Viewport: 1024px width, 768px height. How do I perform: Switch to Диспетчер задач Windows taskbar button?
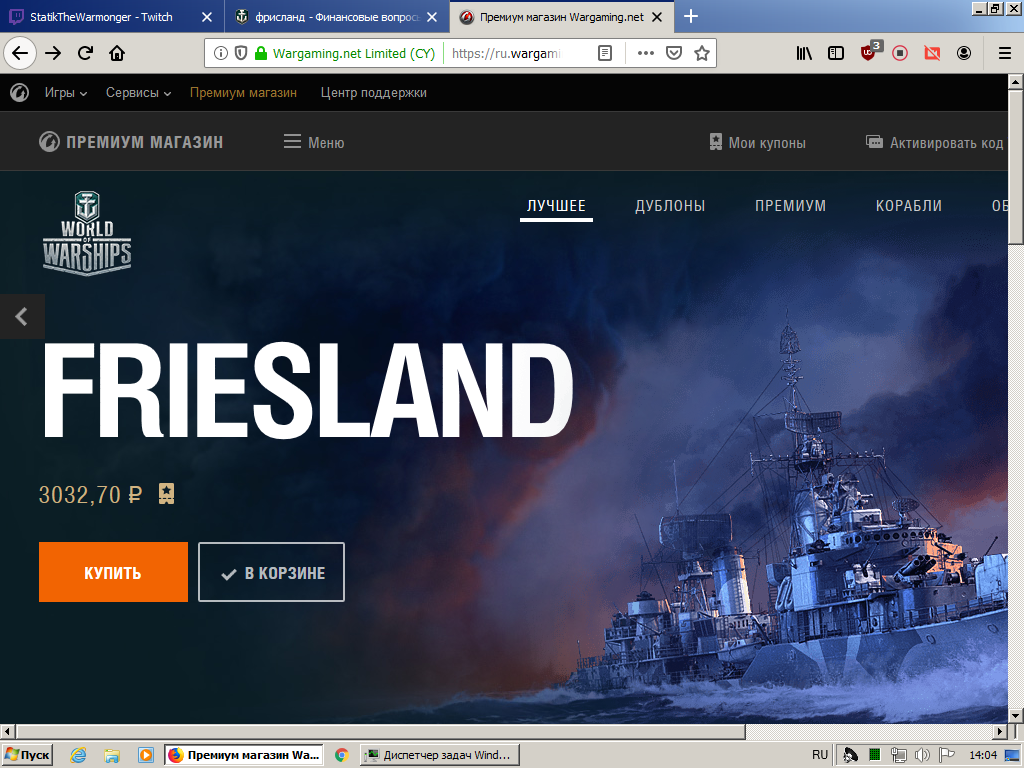pos(440,755)
